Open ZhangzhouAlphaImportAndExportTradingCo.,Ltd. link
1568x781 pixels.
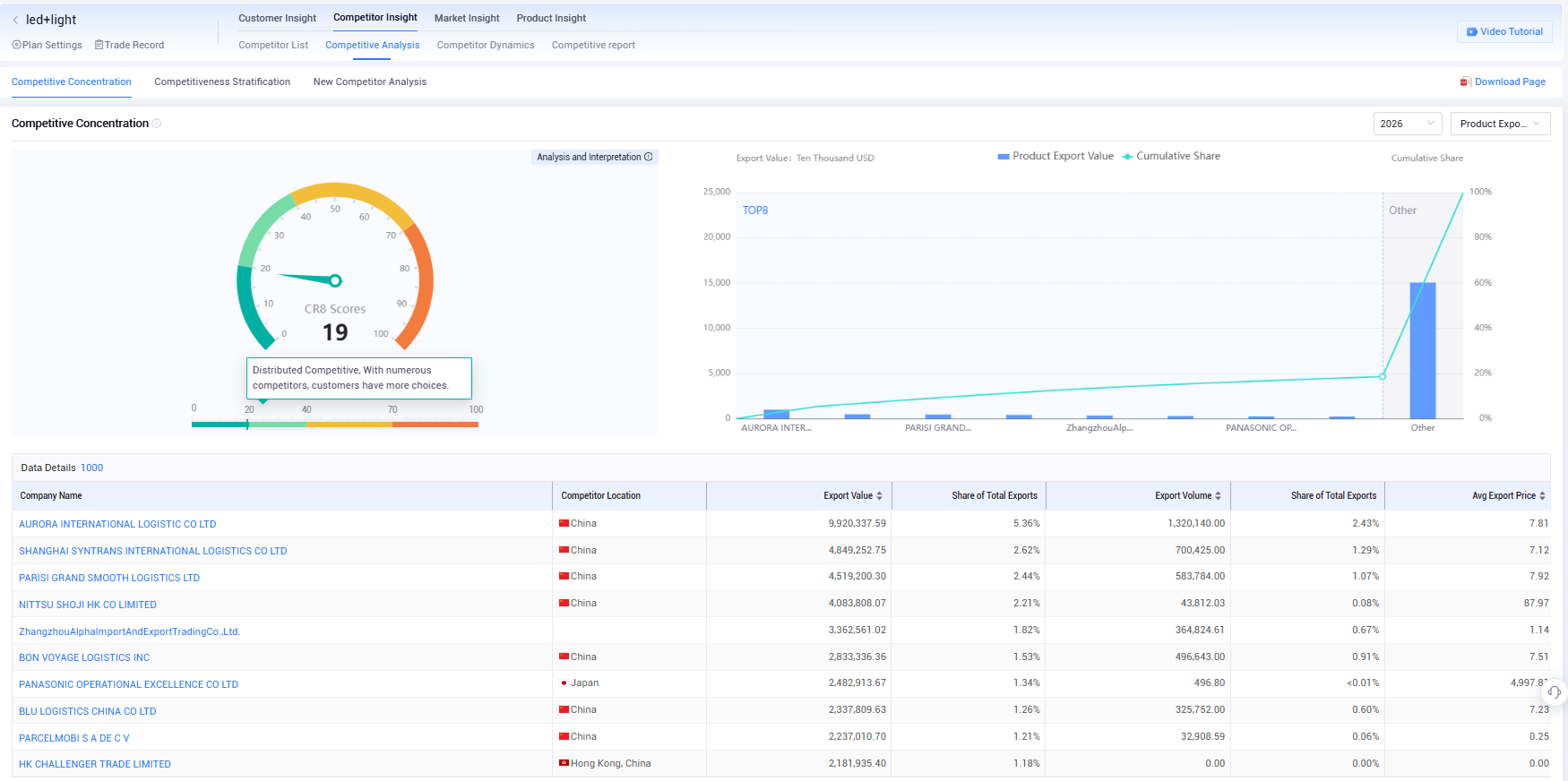coord(130,631)
